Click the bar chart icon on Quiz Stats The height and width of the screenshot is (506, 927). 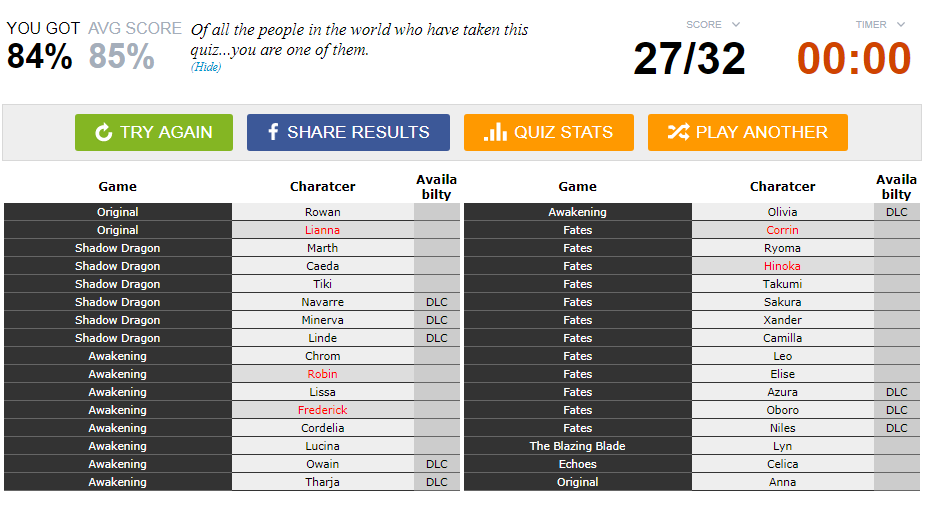[495, 132]
